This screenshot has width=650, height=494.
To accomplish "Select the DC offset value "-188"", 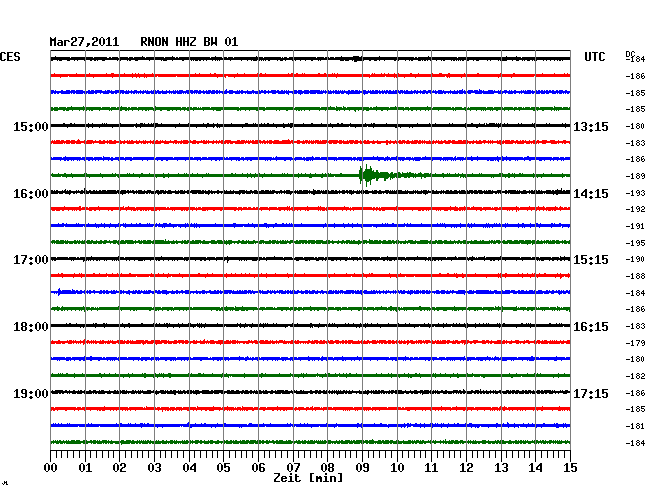I will pos(635,276).
